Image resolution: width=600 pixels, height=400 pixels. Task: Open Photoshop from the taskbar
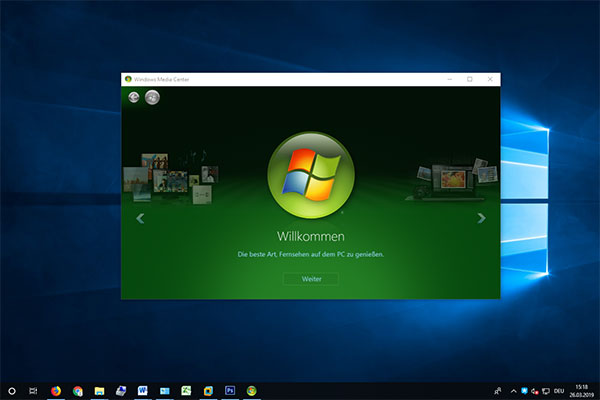(x=230, y=391)
